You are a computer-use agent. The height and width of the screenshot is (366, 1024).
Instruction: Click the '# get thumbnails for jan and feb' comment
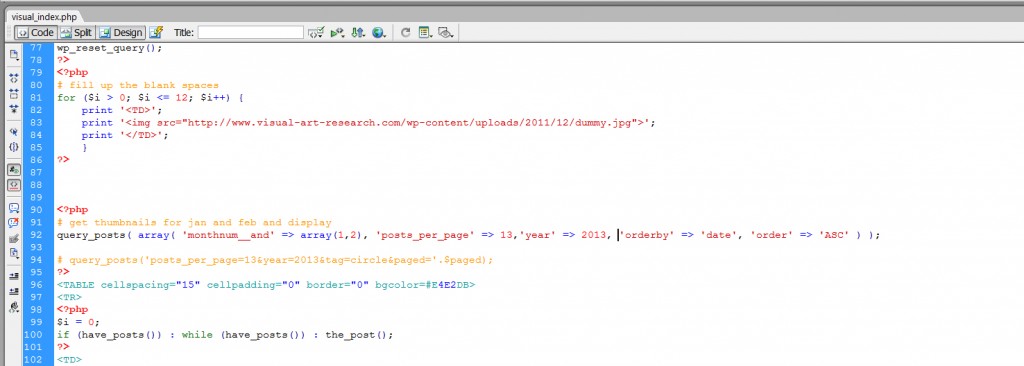[x=194, y=222]
